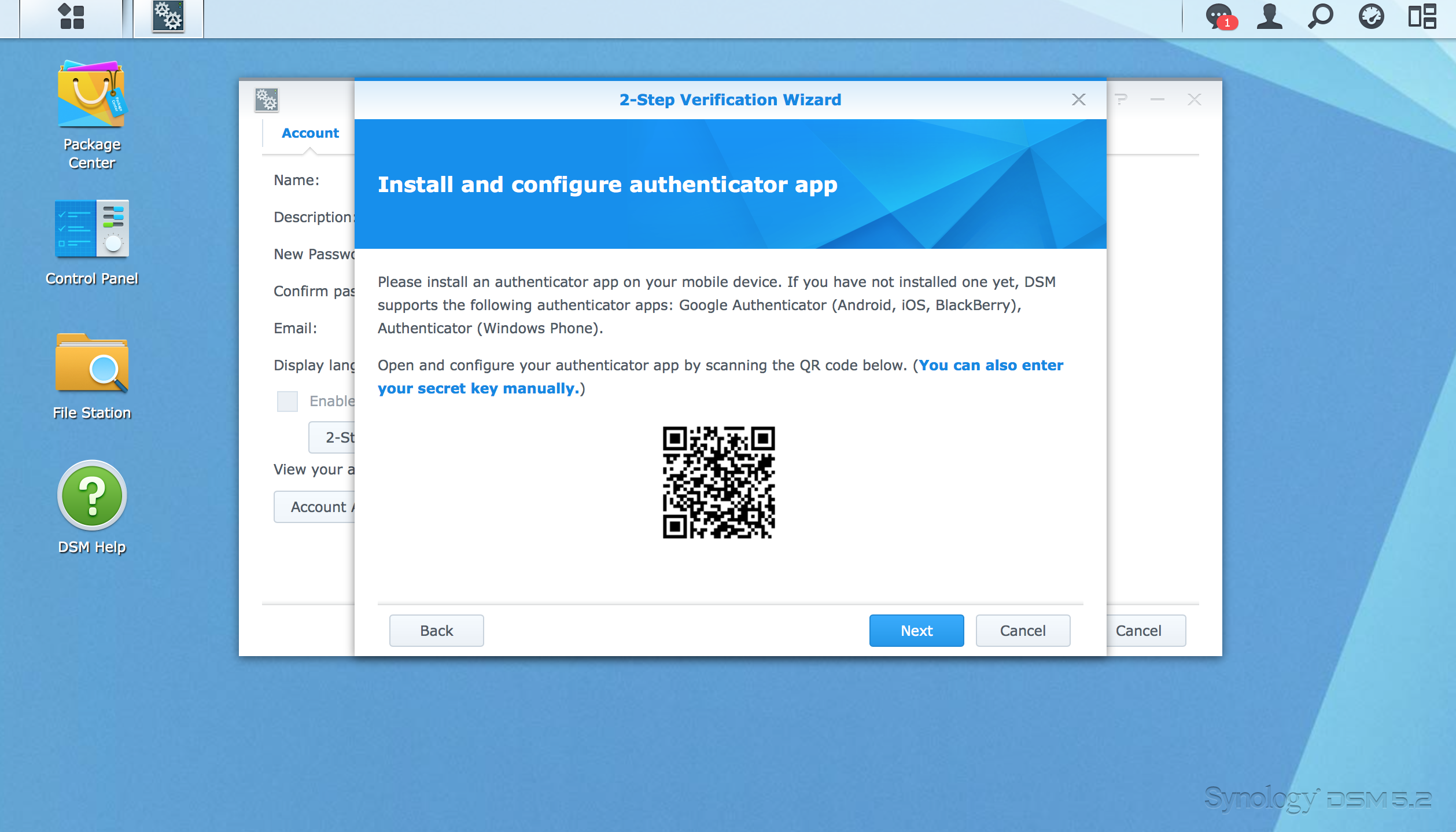Click 'You can also enter your secret key manually' link

720,377
